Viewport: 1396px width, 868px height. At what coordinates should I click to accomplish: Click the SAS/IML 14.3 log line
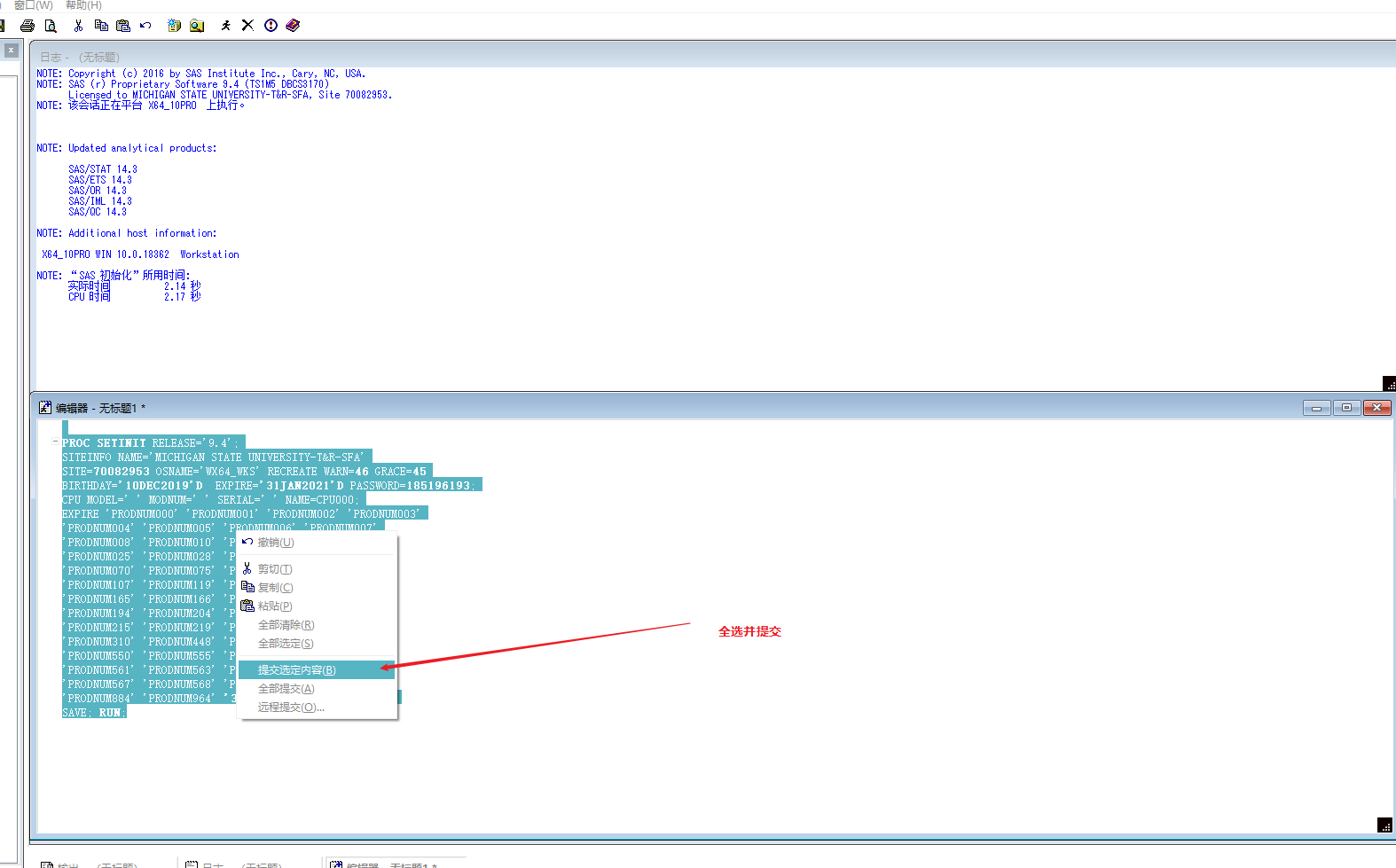[100, 201]
